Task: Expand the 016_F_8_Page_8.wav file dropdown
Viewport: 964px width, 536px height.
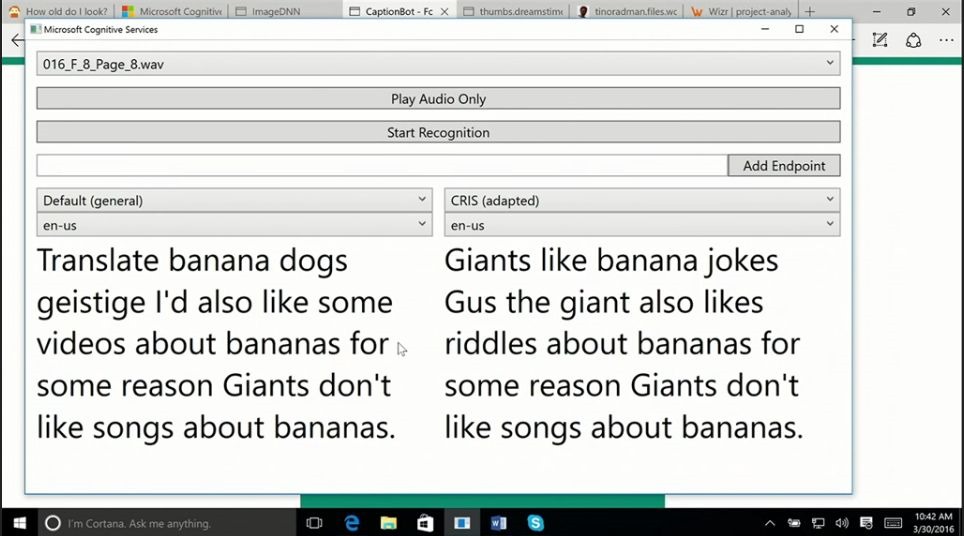Action: pos(438,64)
